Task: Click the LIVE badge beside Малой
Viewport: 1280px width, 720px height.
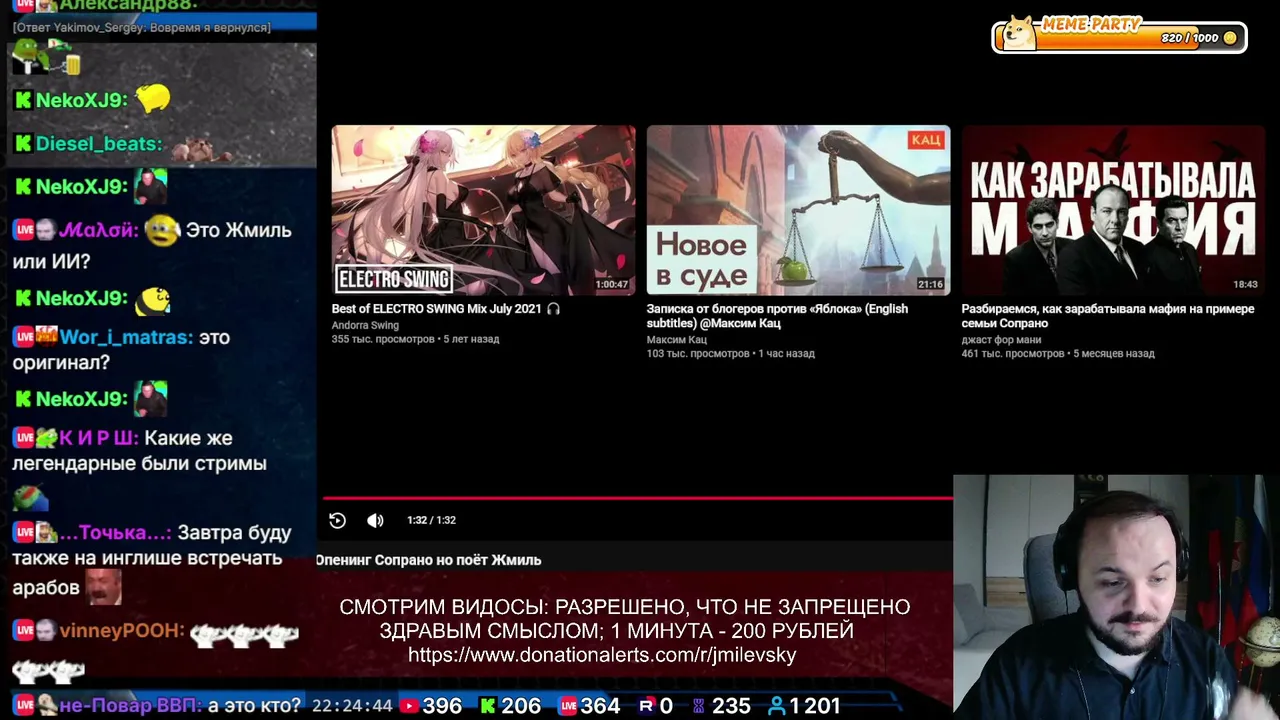Action: [23, 230]
